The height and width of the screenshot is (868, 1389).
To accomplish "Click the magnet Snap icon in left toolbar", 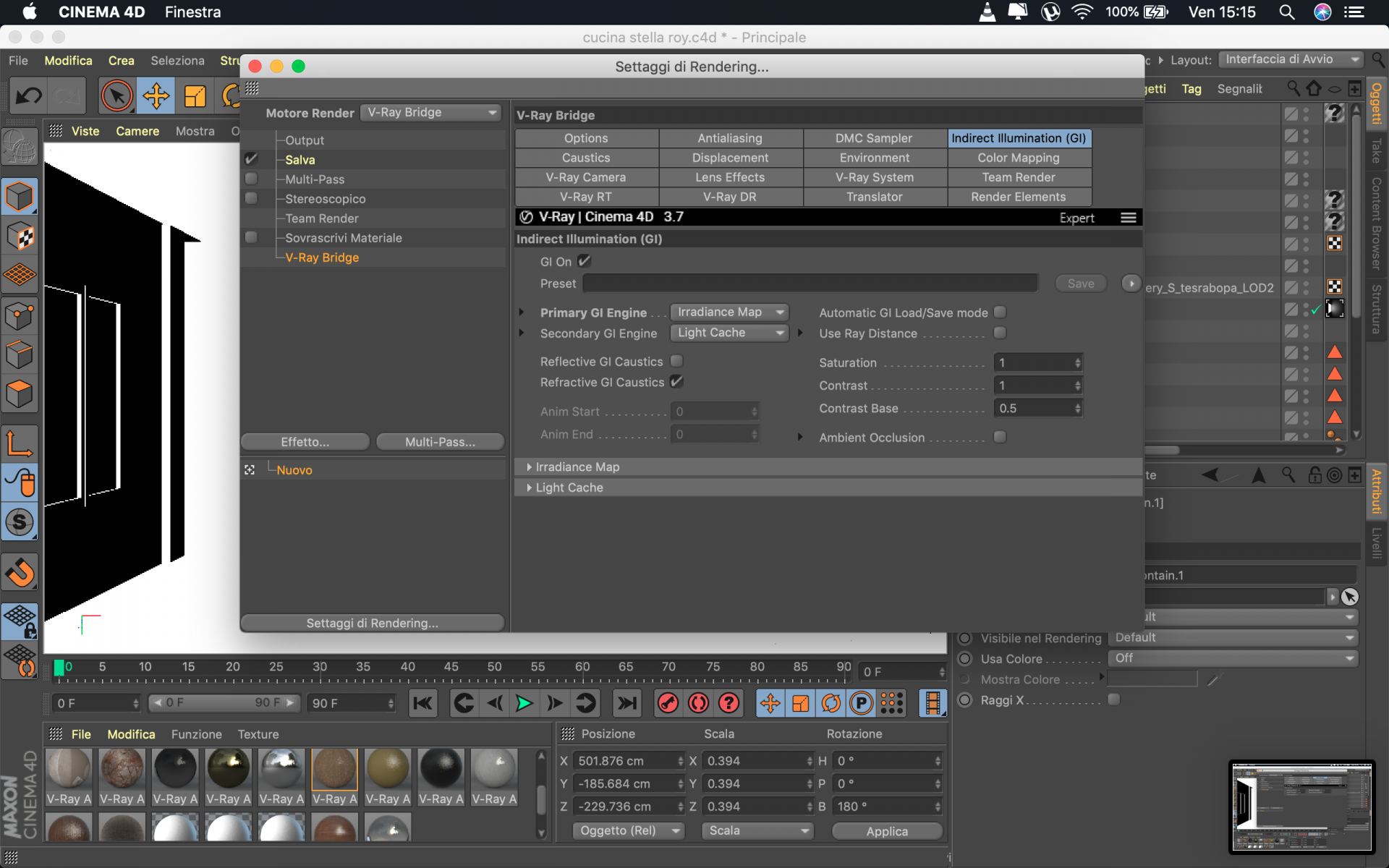I will pyautogui.click(x=20, y=573).
